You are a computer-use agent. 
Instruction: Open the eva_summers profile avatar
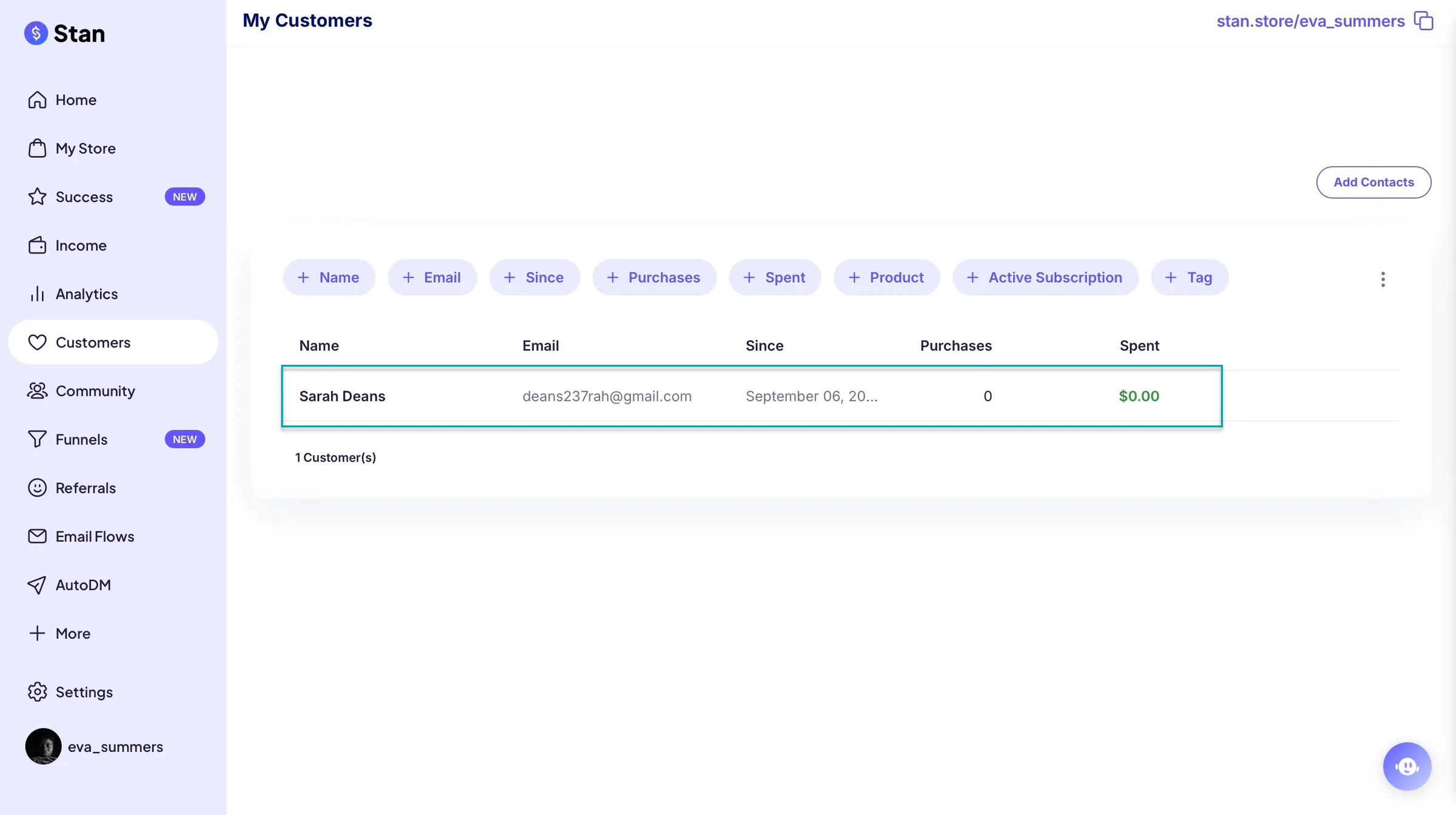click(x=43, y=746)
